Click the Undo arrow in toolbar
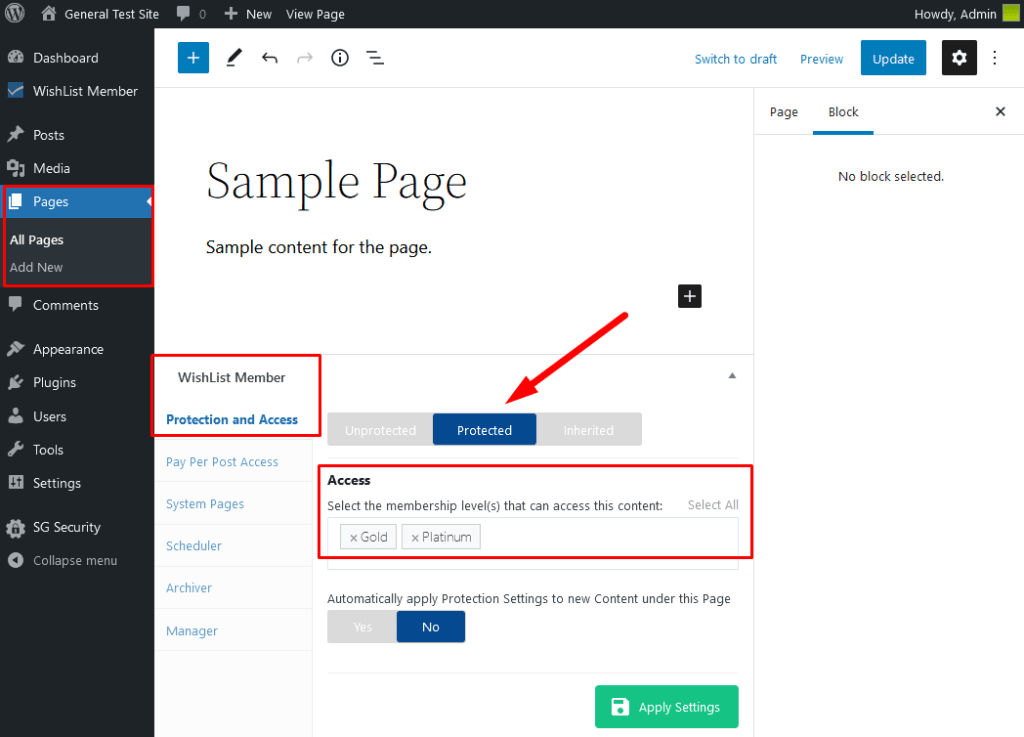This screenshot has width=1024, height=737. click(x=269, y=58)
